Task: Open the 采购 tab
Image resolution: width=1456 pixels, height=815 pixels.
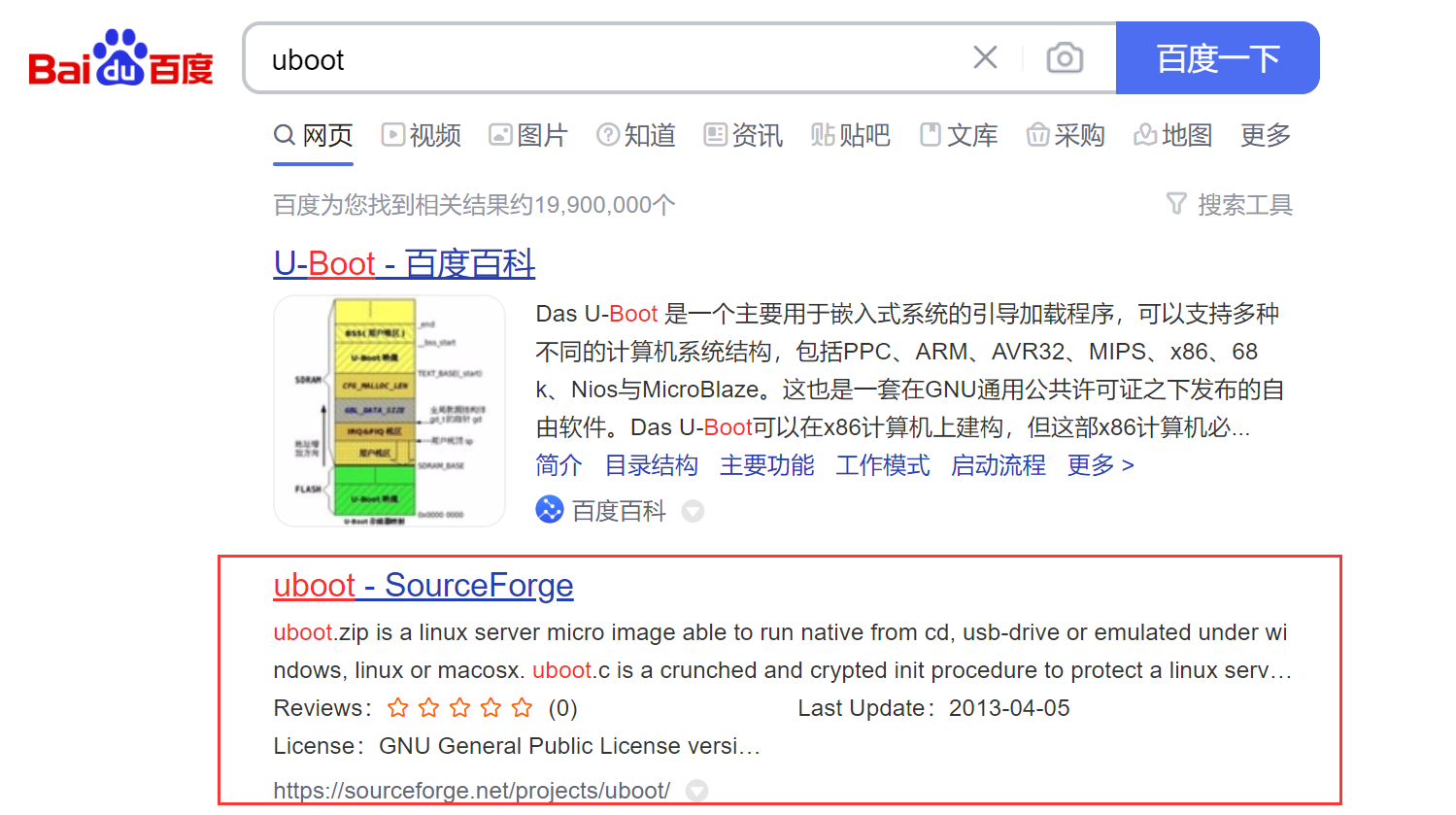Action: tap(1066, 135)
